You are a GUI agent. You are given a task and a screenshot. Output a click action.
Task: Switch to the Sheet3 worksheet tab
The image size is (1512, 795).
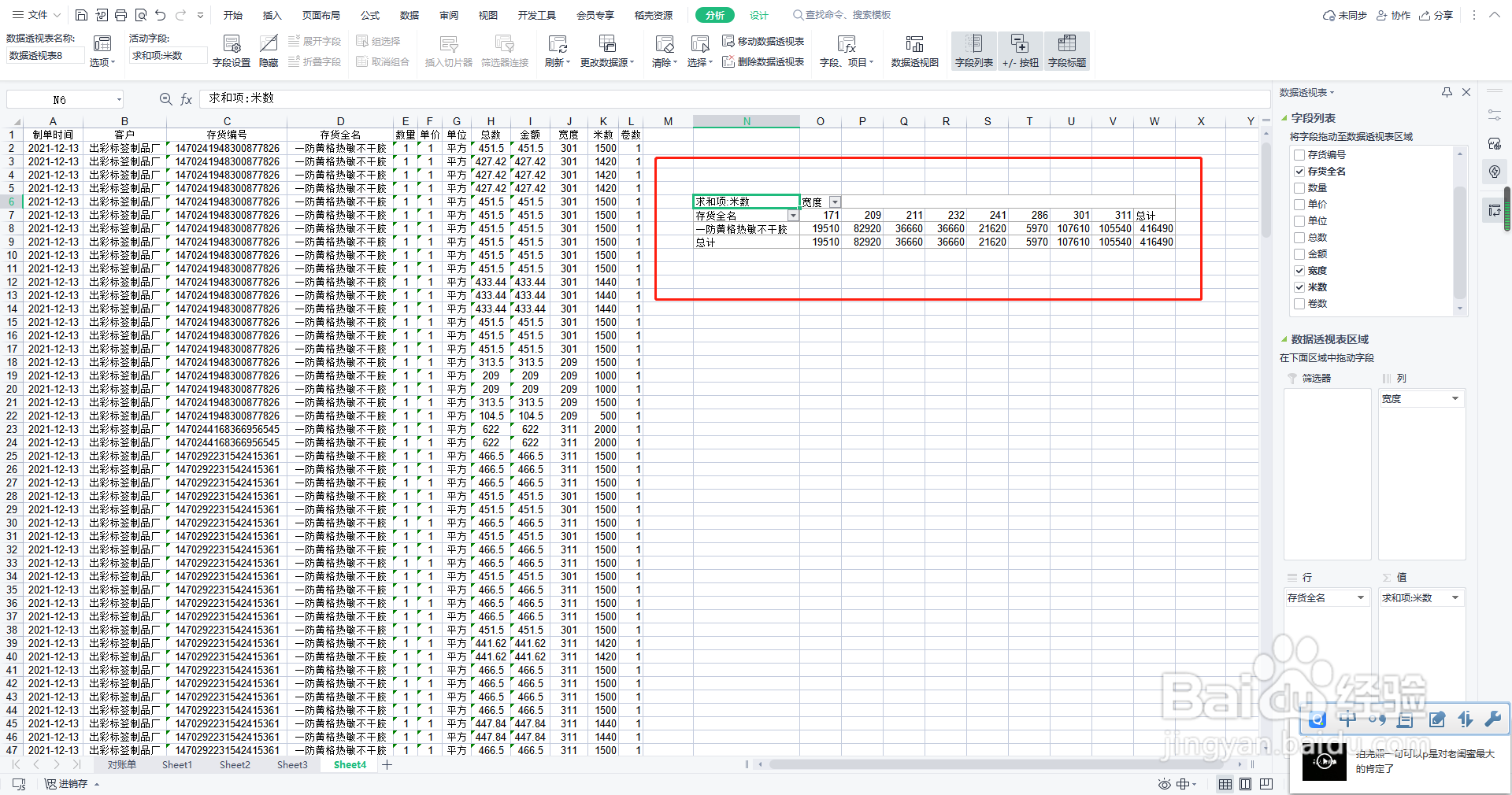(x=292, y=765)
